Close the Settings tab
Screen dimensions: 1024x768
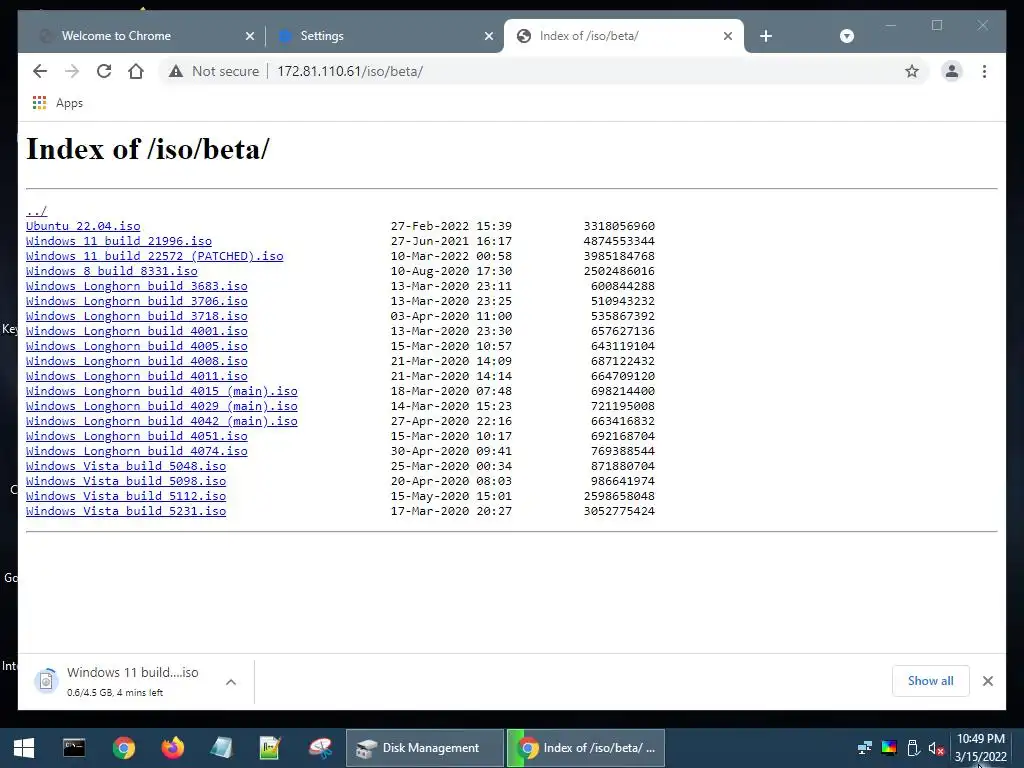coord(488,36)
